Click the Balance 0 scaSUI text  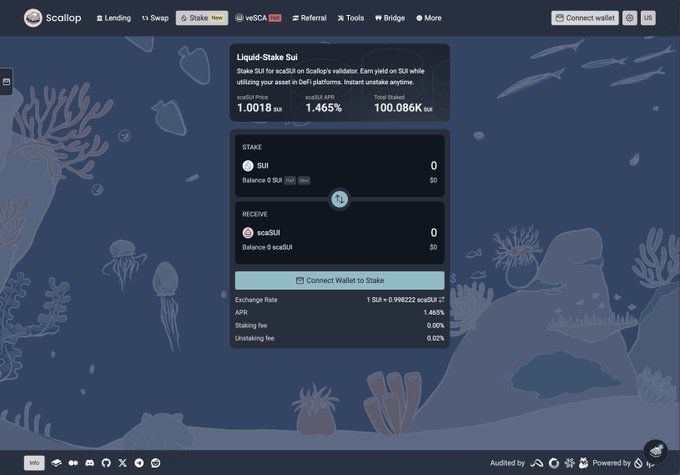[x=267, y=247]
